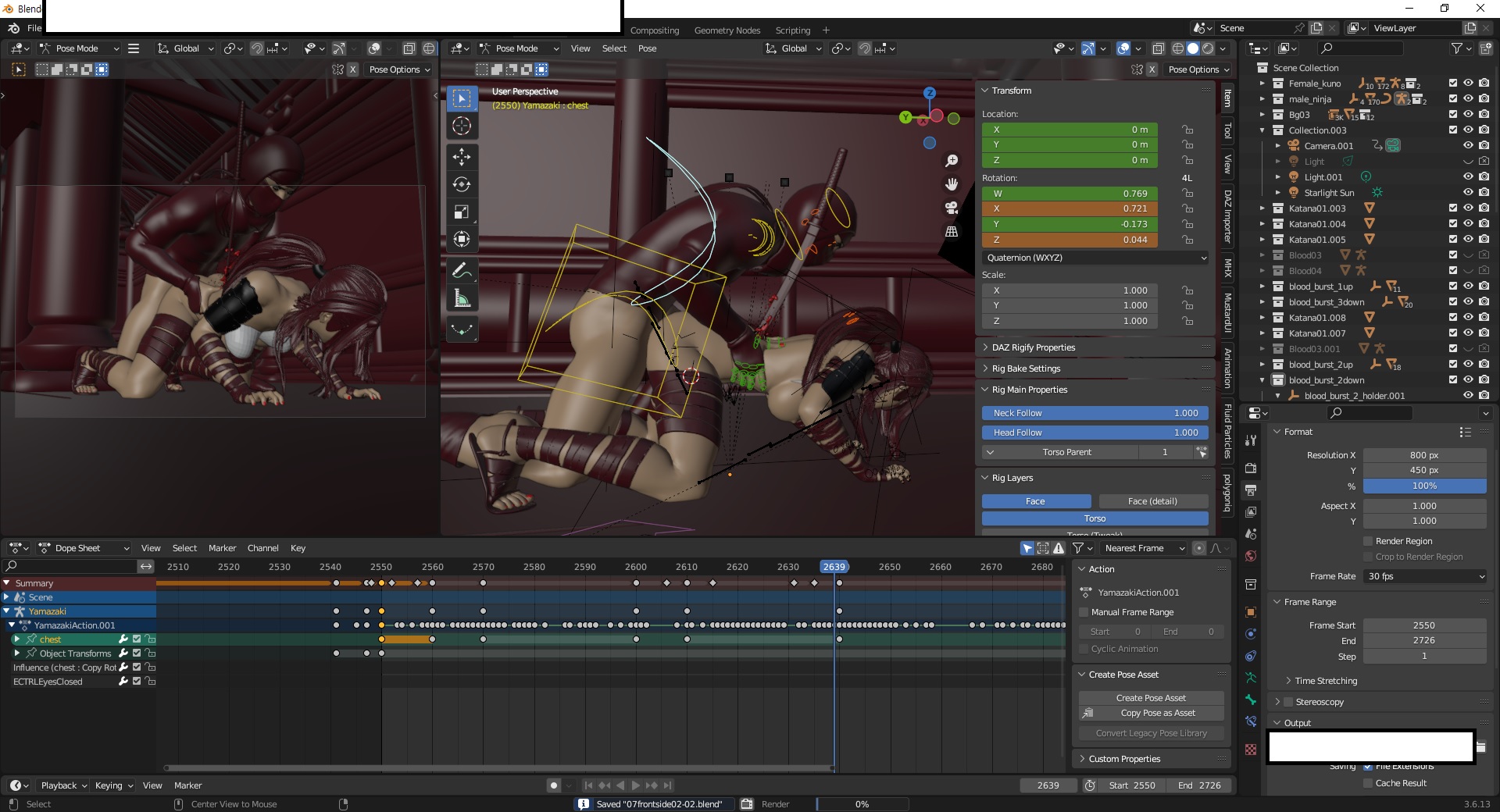This screenshot has height=812, width=1500.
Task: Toggle the Torso rig layer button
Action: click(1095, 518)
